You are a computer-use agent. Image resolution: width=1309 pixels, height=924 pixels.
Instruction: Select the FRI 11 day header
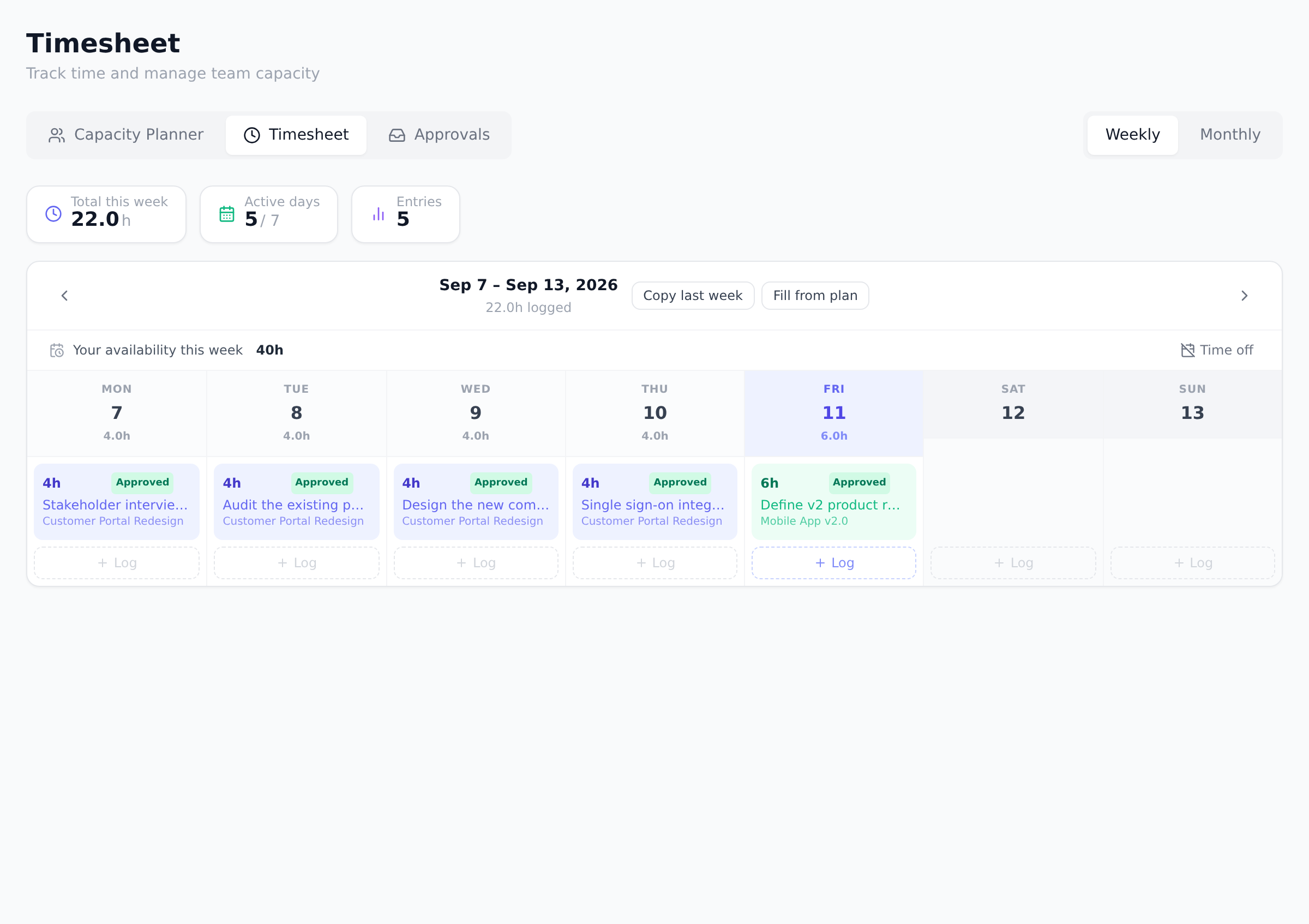click(834, 413)
